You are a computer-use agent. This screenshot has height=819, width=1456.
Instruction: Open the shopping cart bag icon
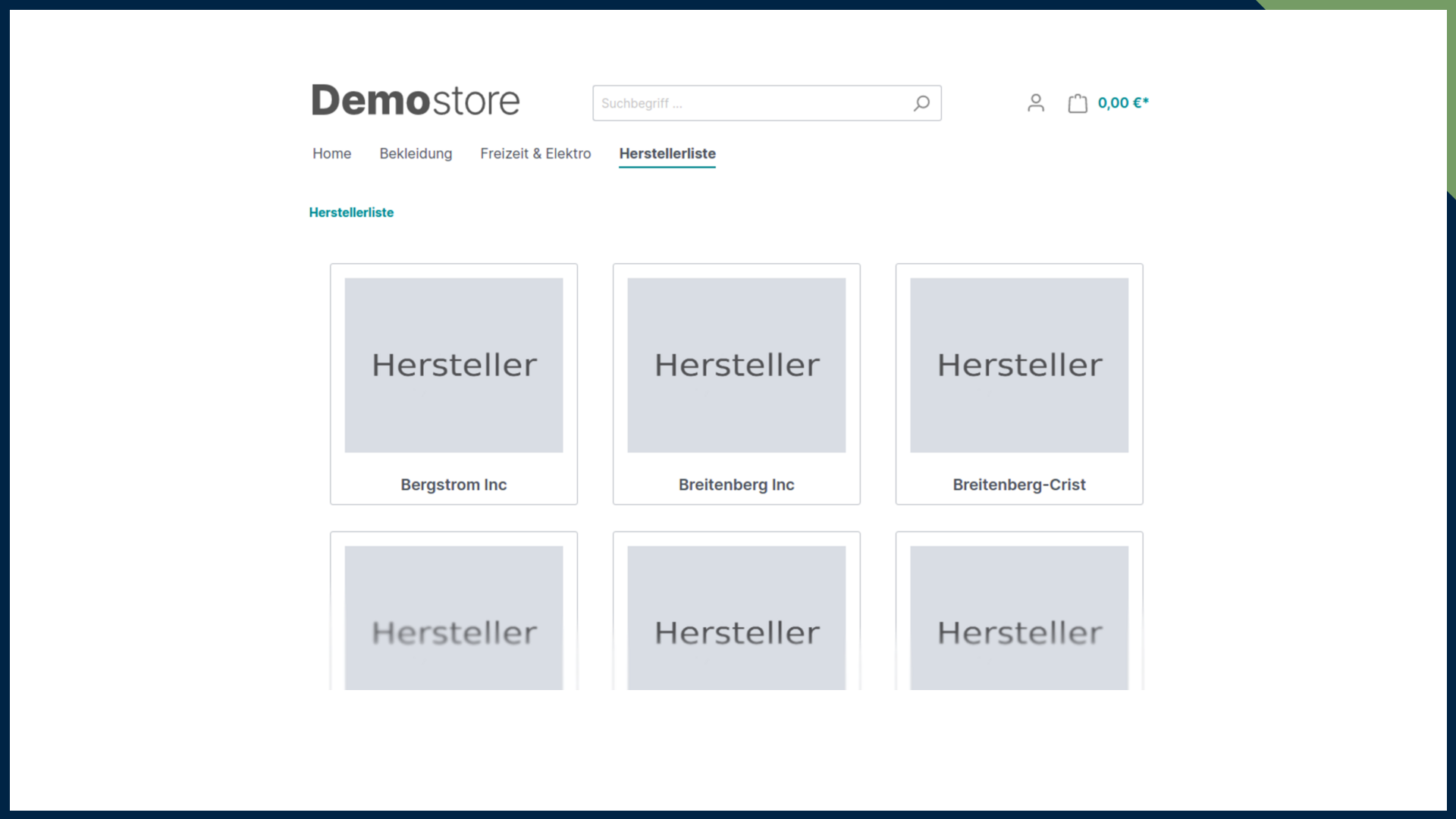(x=1078, y=103)
